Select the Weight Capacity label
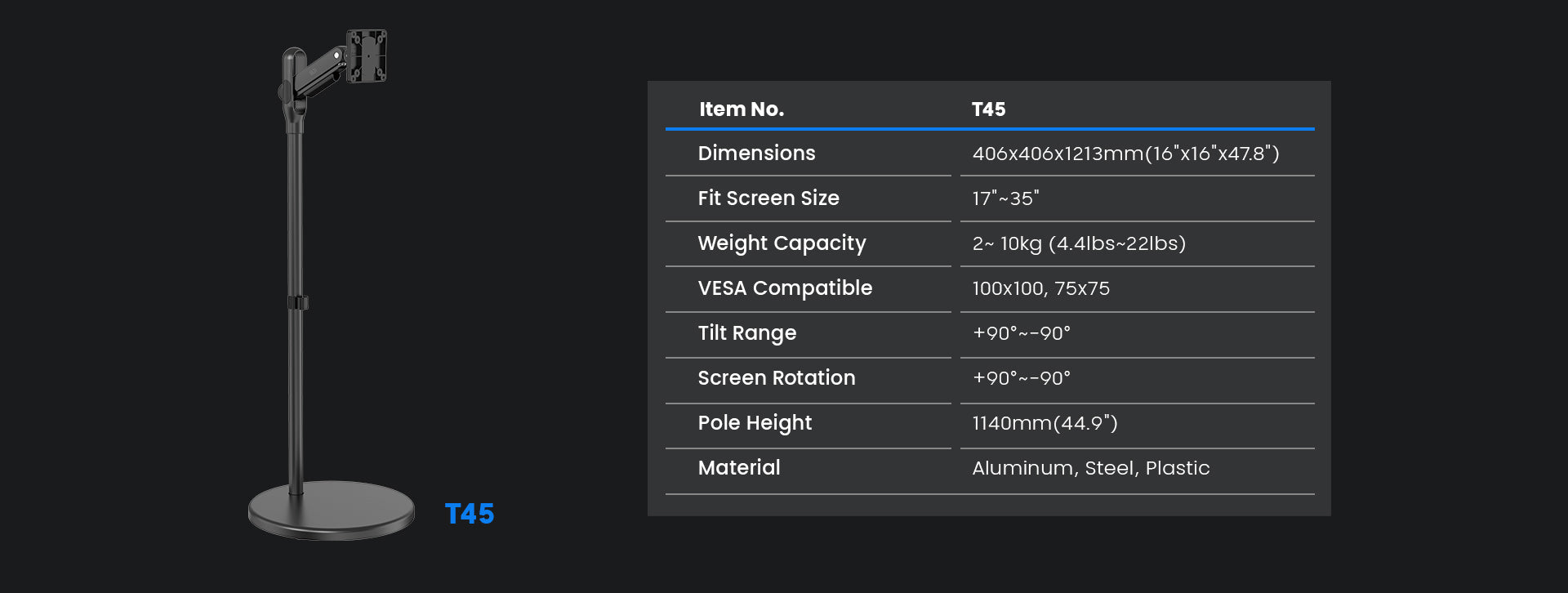The image size is (1568, 593). pyautogui.click(x=782, y=243)
